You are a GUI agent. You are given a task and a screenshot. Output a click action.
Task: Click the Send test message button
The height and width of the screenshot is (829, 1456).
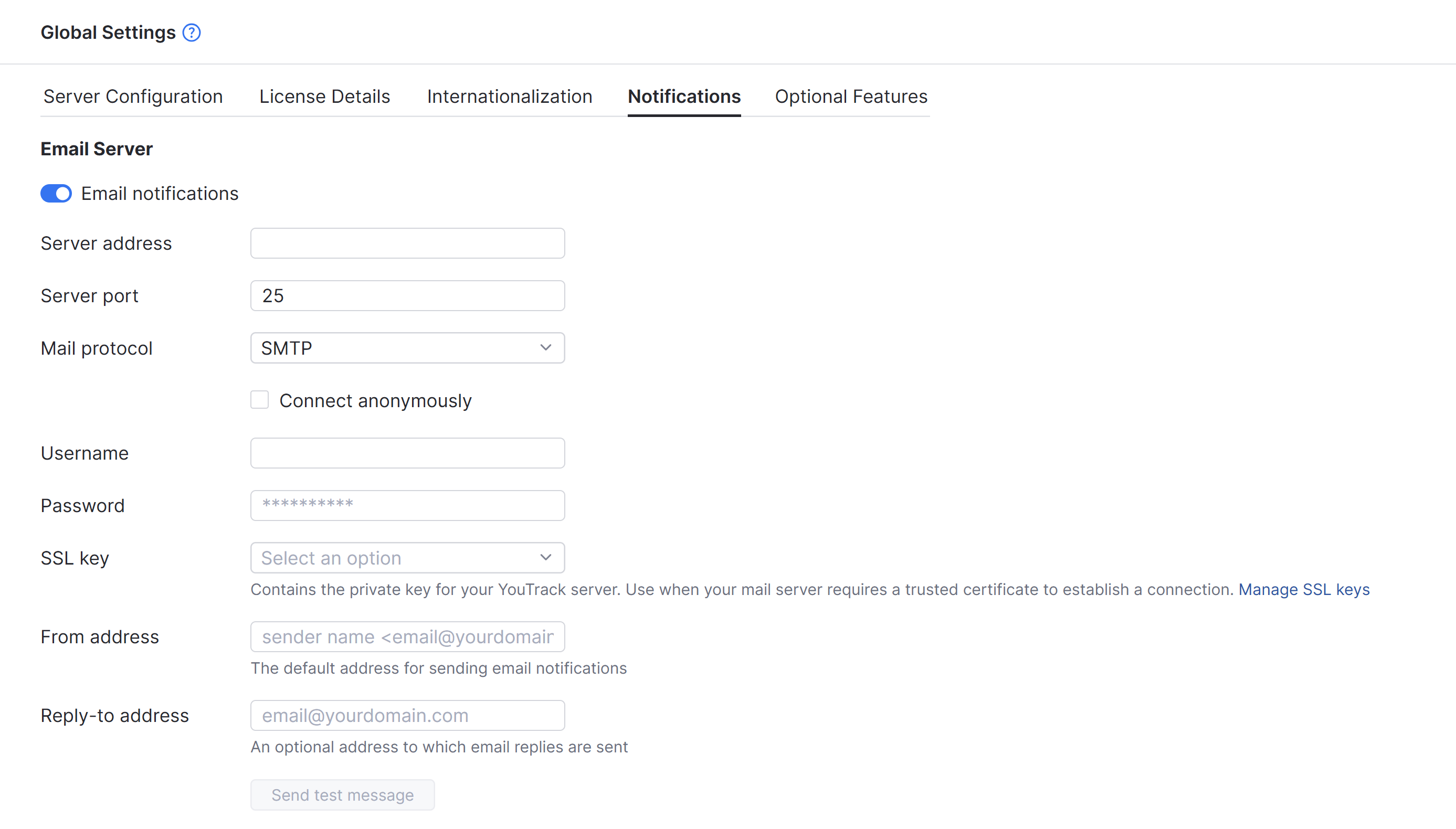click(342, 794)
